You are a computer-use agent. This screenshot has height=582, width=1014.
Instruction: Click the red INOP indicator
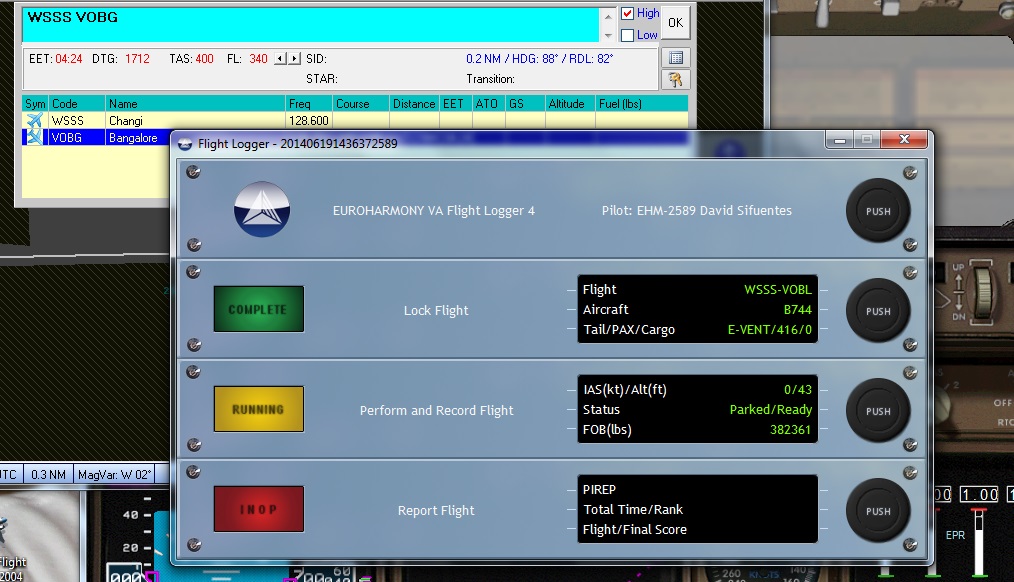click(258, 510)
